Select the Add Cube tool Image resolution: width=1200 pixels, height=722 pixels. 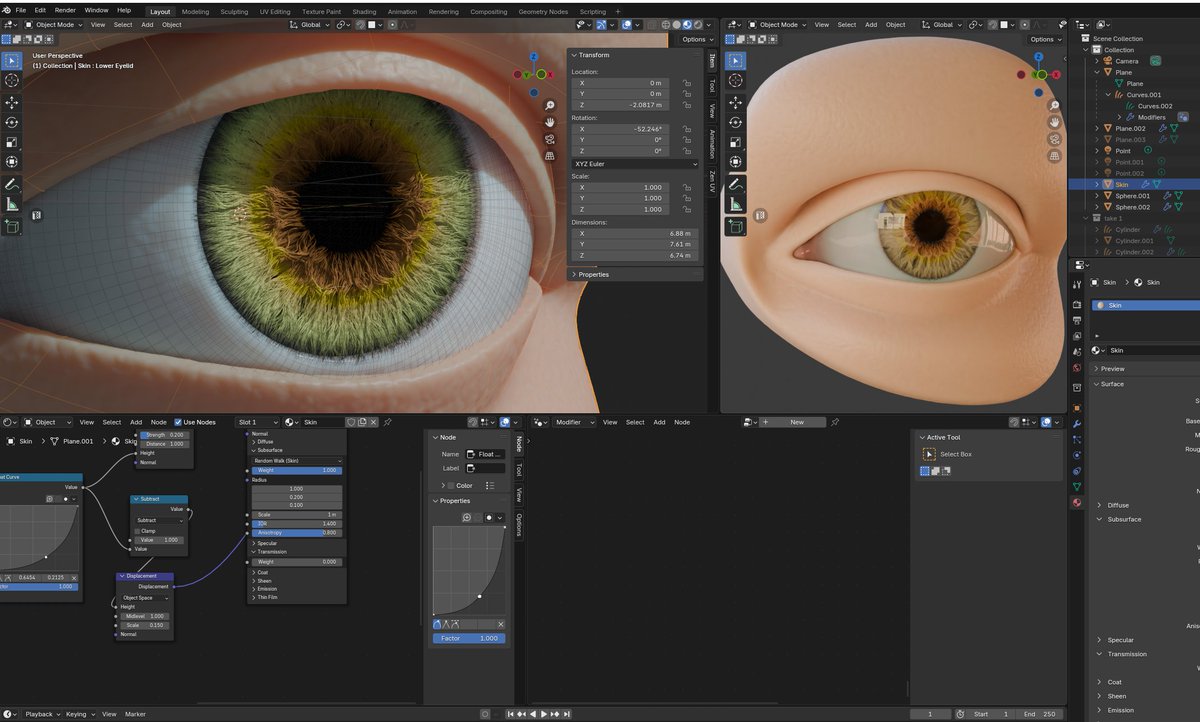coord(12,227)
